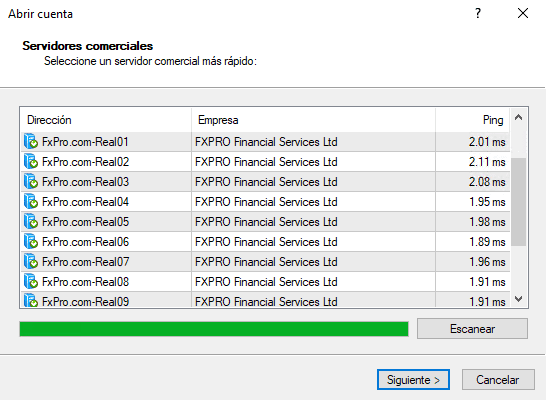Click the Escanear button
The height and width of the screenshot is (400, 546).
click(472, 329)
